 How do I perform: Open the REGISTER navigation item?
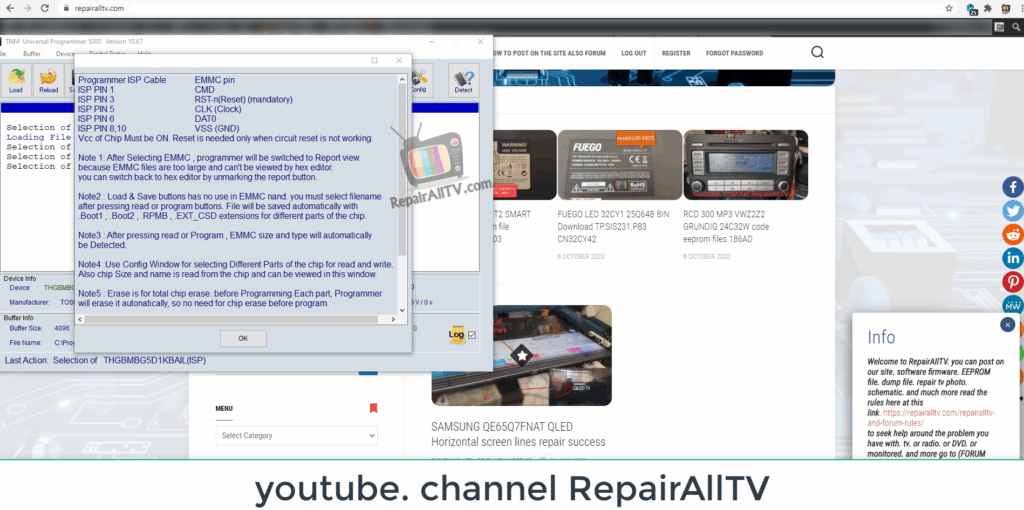coord(676,53)
